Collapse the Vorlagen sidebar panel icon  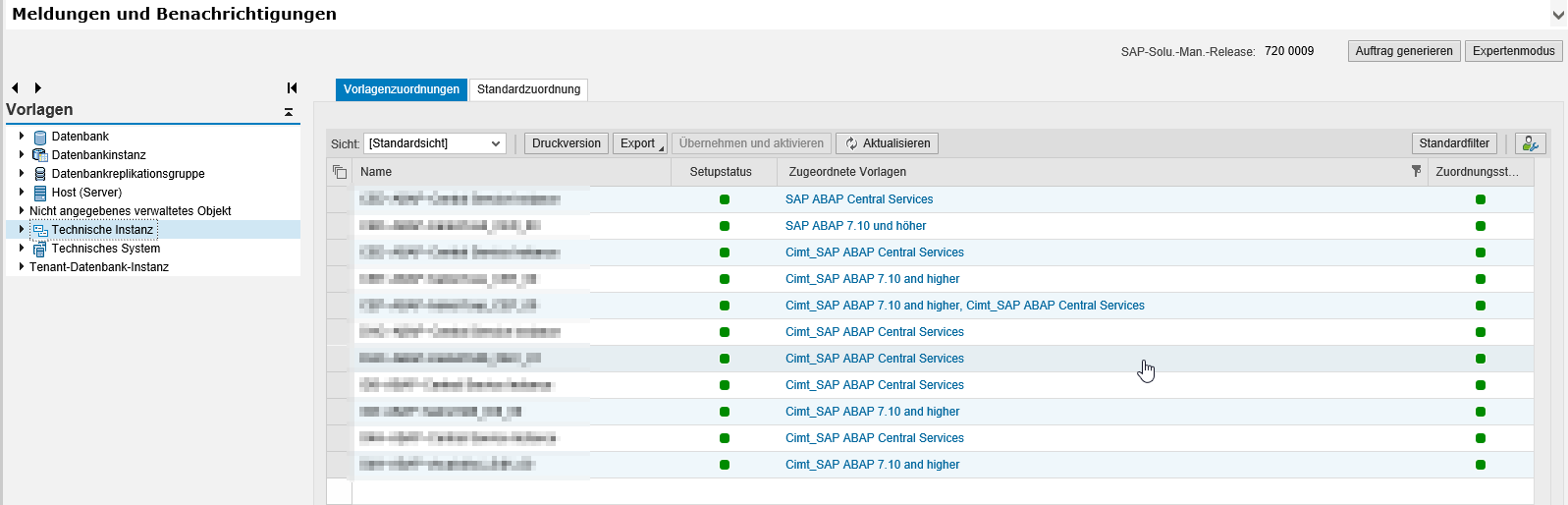292,88
